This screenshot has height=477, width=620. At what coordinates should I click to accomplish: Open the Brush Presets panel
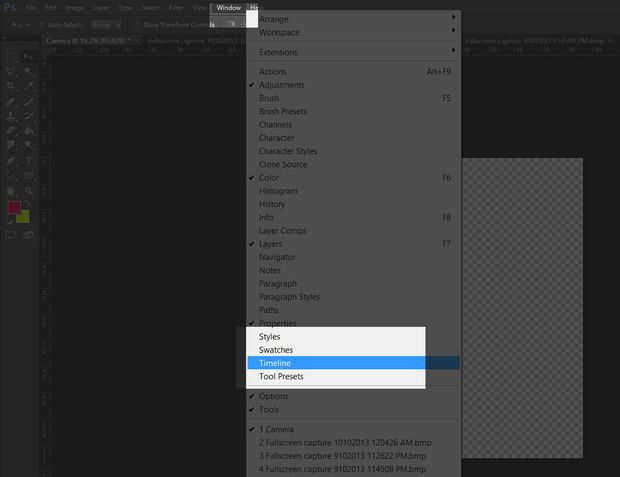(x=353, y=111)
